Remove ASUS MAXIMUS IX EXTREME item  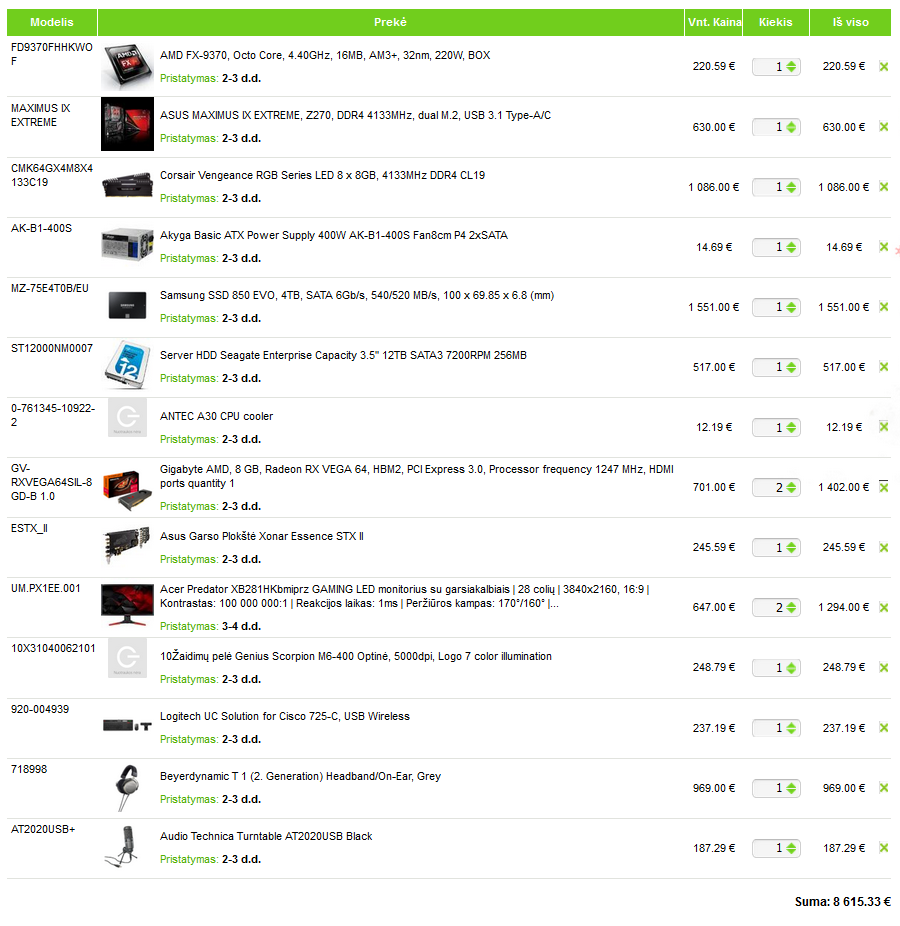(883, 127)
